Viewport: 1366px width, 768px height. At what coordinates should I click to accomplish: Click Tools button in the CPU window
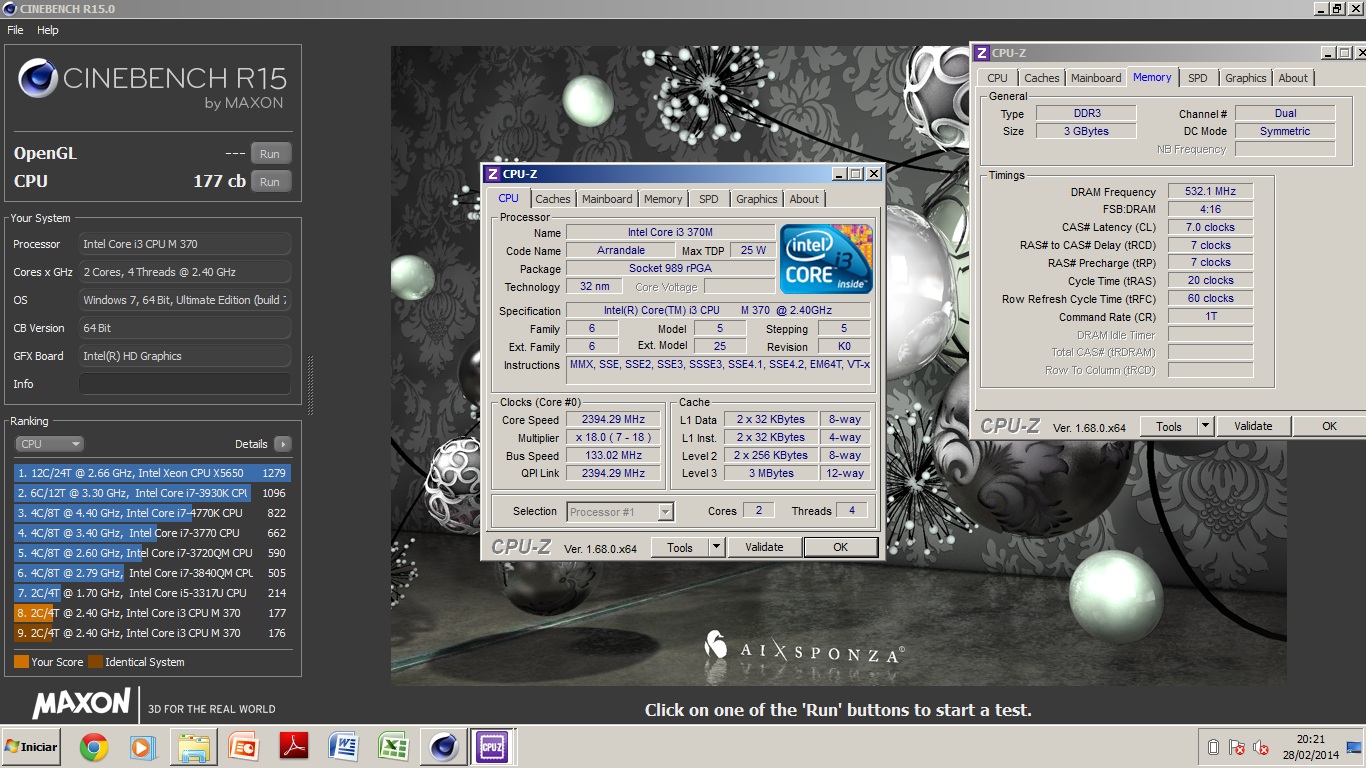coord(680,547)
